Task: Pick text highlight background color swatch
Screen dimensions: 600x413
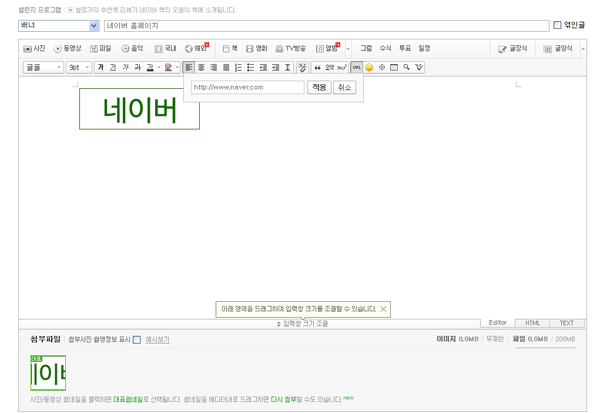Action: click(x=168, y=67)
